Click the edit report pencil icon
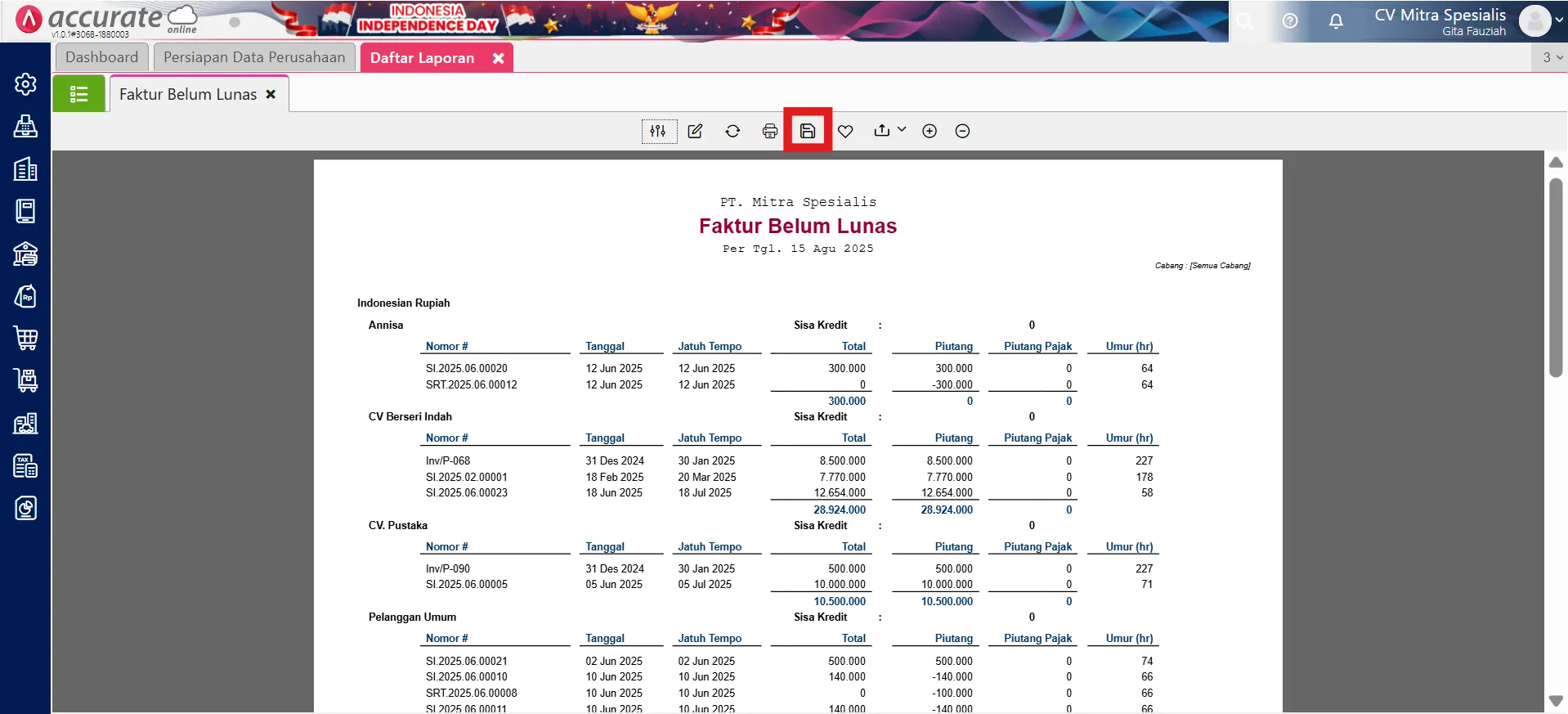 [695, 131]
